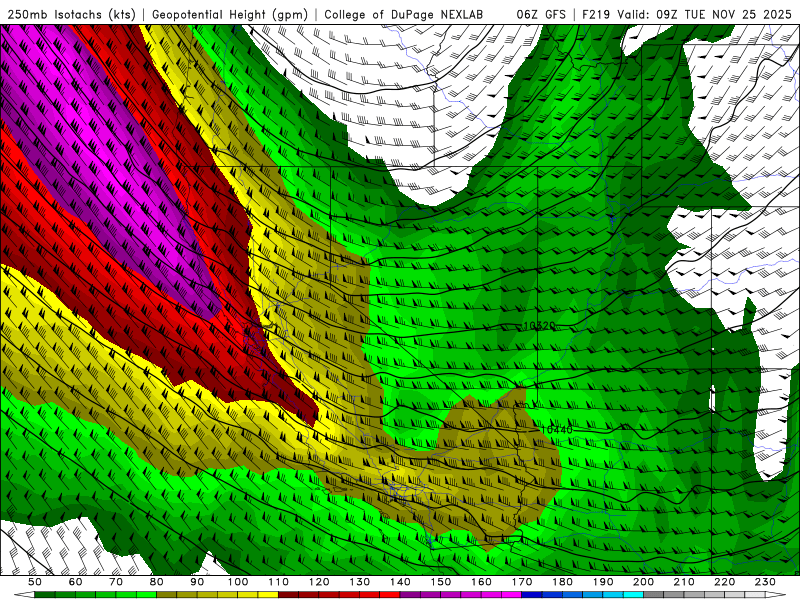Screen dimensions: 800x600
Task: Click the 10440 height contour label
Action: point(557,430)
